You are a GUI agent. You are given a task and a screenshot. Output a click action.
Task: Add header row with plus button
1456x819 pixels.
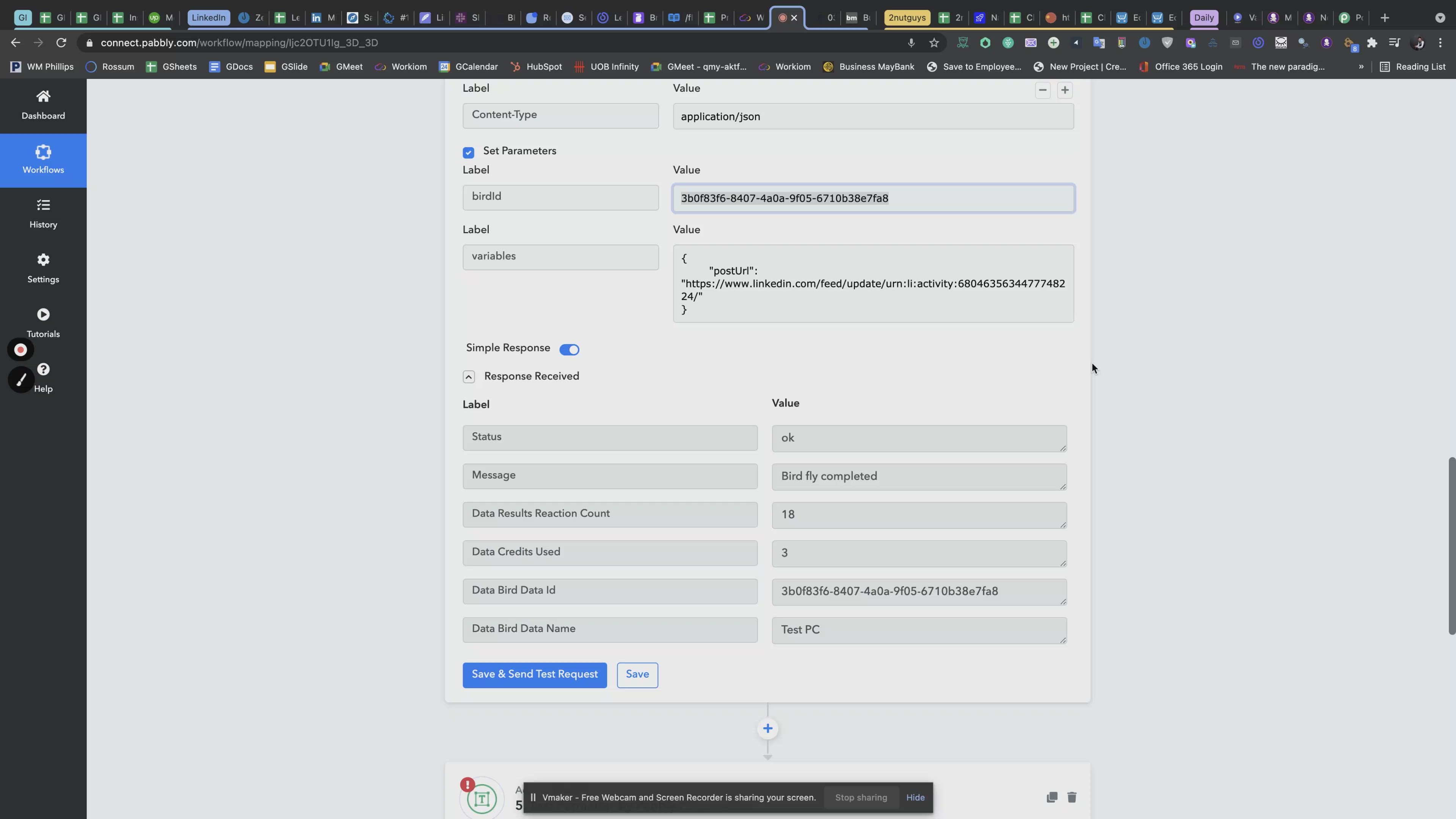coord(1065,90)
